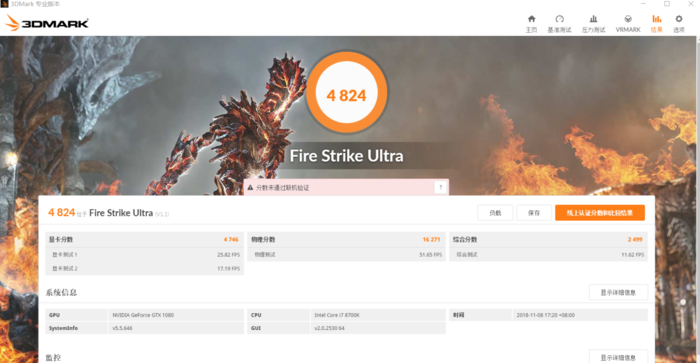Click the 51.65 FPS value
This screenshot has height=363, width=700.
(430, 255)
